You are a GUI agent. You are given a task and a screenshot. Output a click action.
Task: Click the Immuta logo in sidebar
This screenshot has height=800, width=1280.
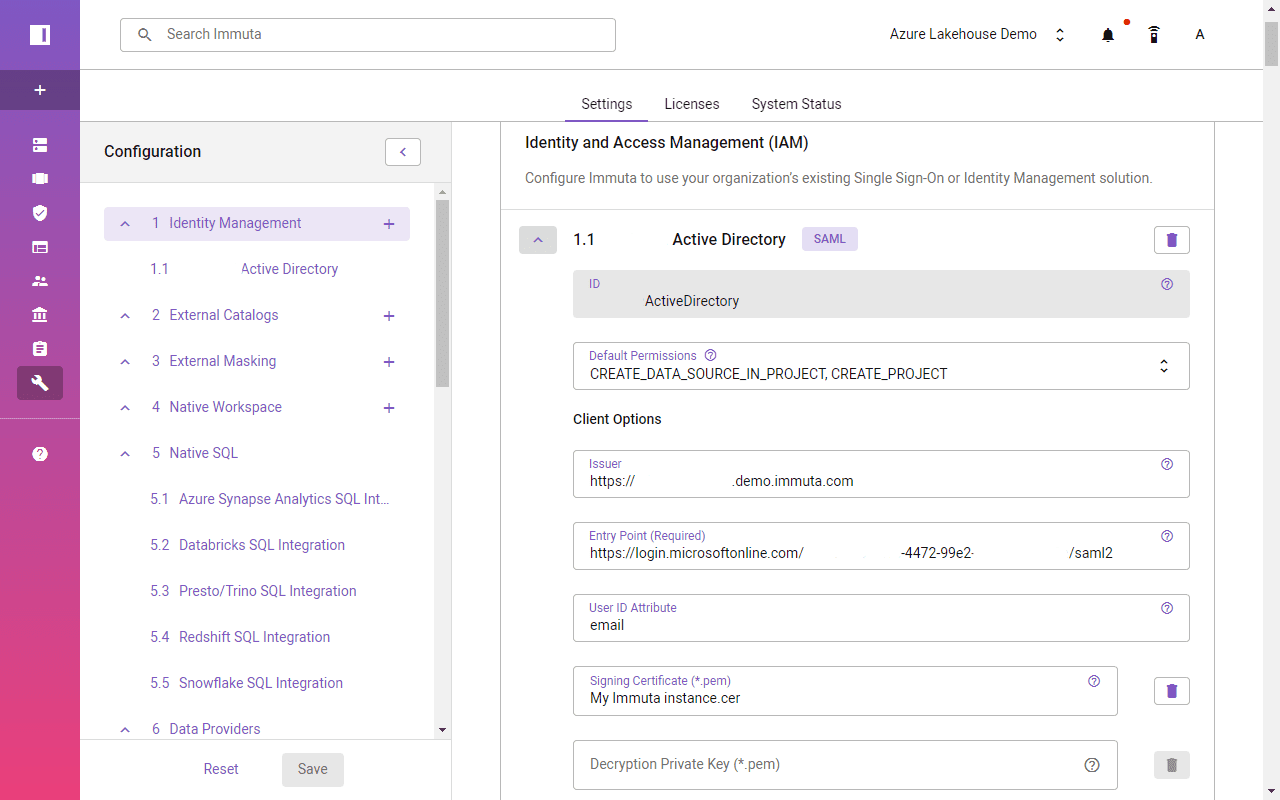coord(40,35)
